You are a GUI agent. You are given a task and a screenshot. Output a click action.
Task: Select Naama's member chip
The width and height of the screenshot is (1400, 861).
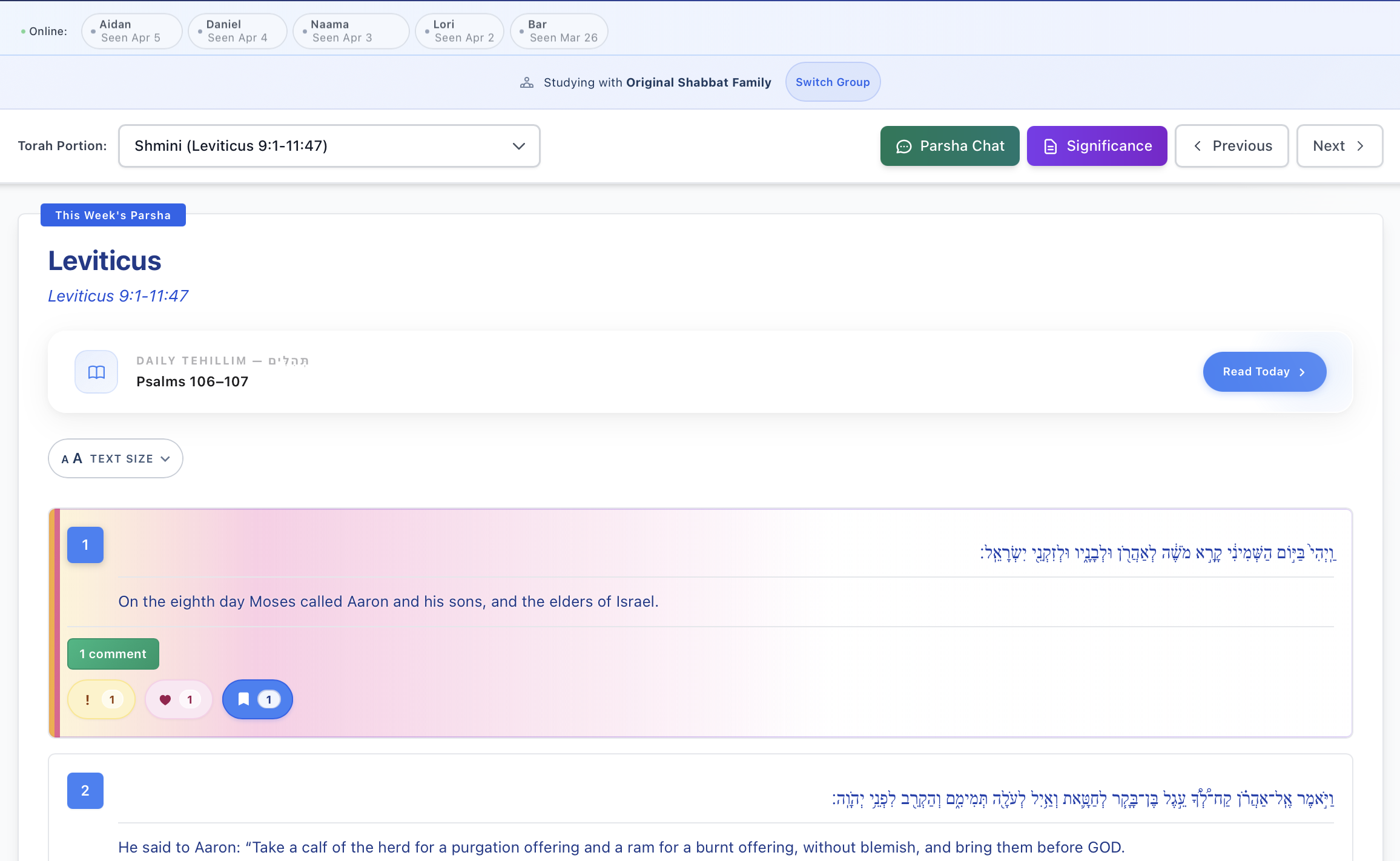click(351, 31)
